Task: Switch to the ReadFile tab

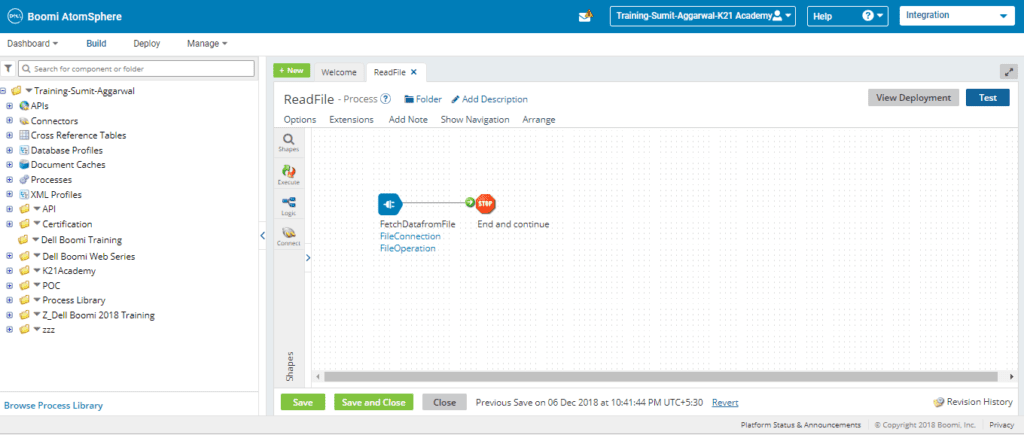Action: (x=389, y=72)
